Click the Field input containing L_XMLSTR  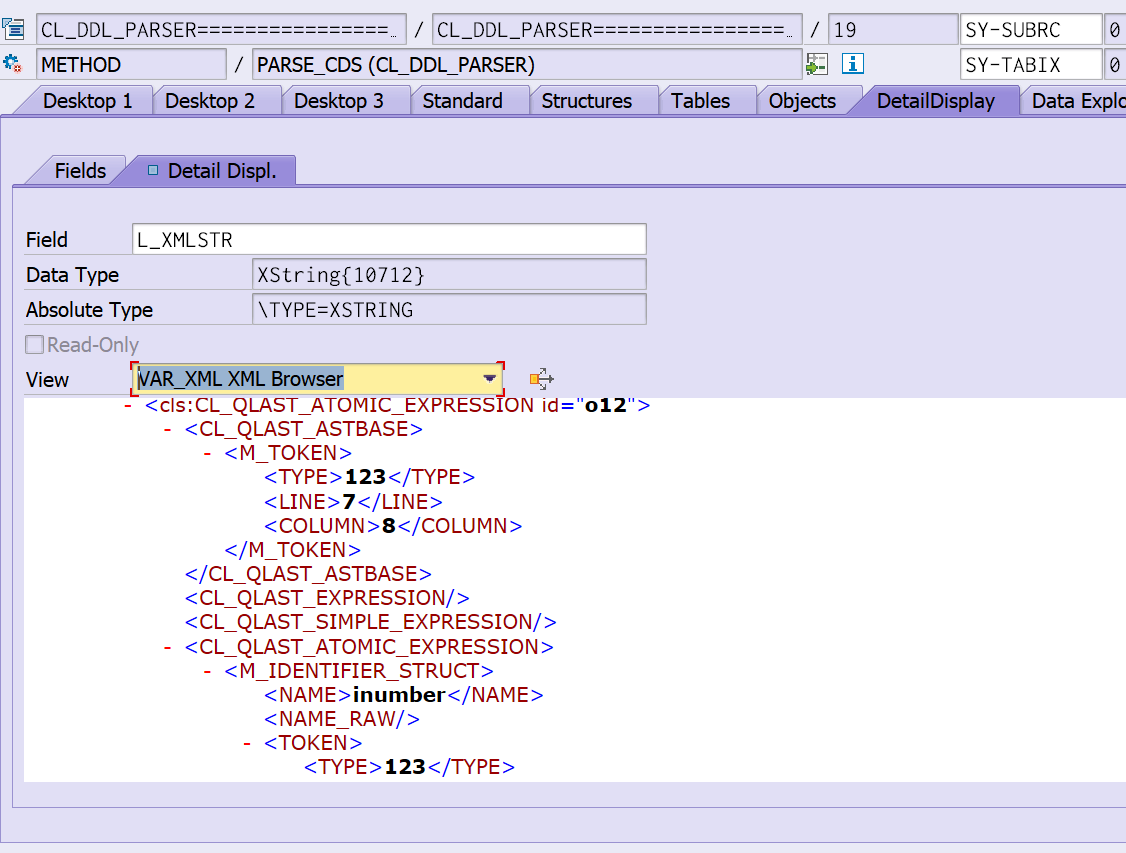coord(389,239)
